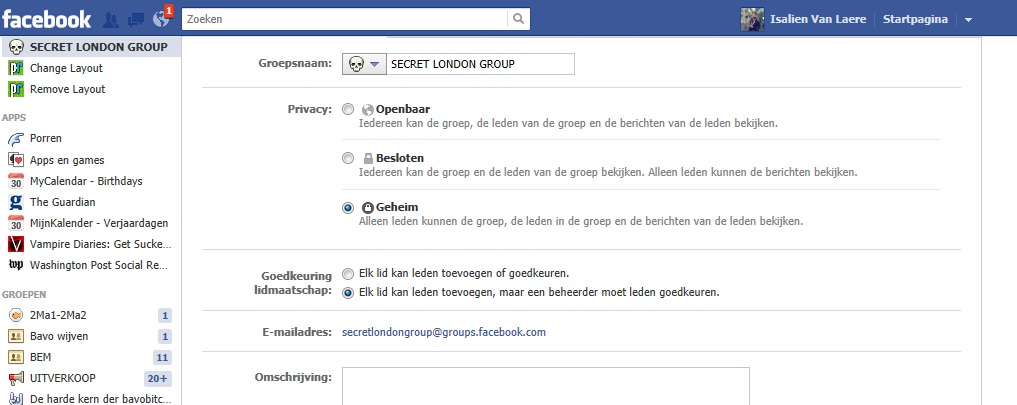Click the group email address link

444,332
